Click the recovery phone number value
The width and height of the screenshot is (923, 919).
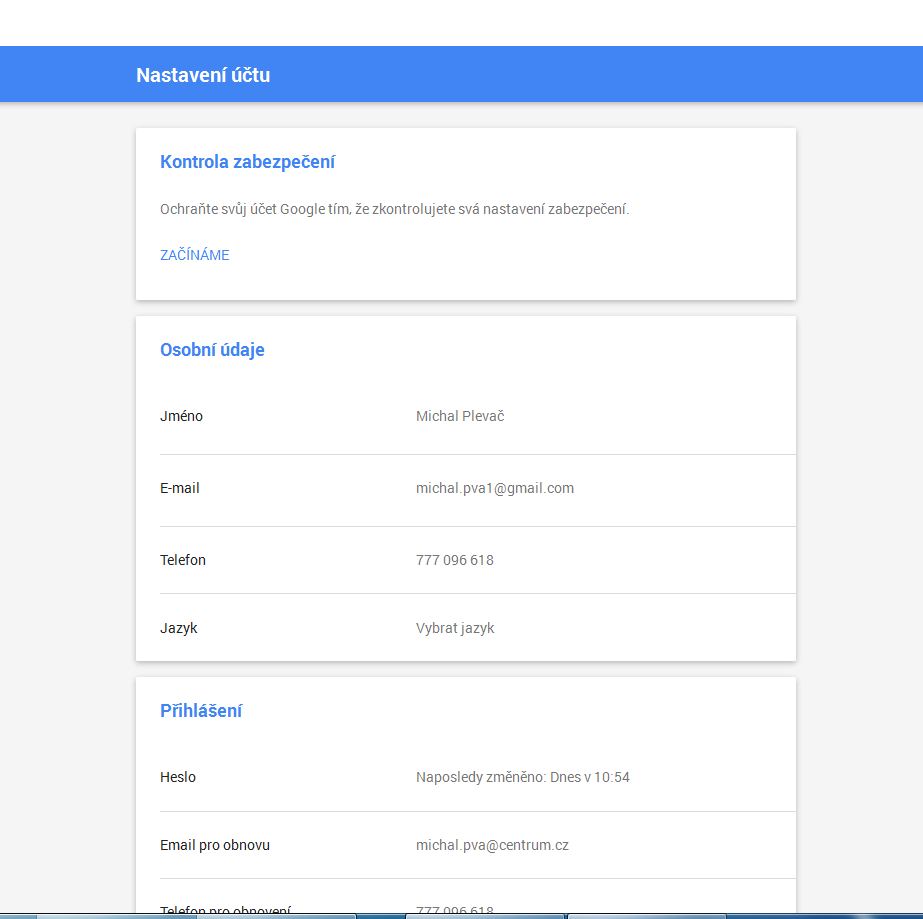(x=454, y=910)
